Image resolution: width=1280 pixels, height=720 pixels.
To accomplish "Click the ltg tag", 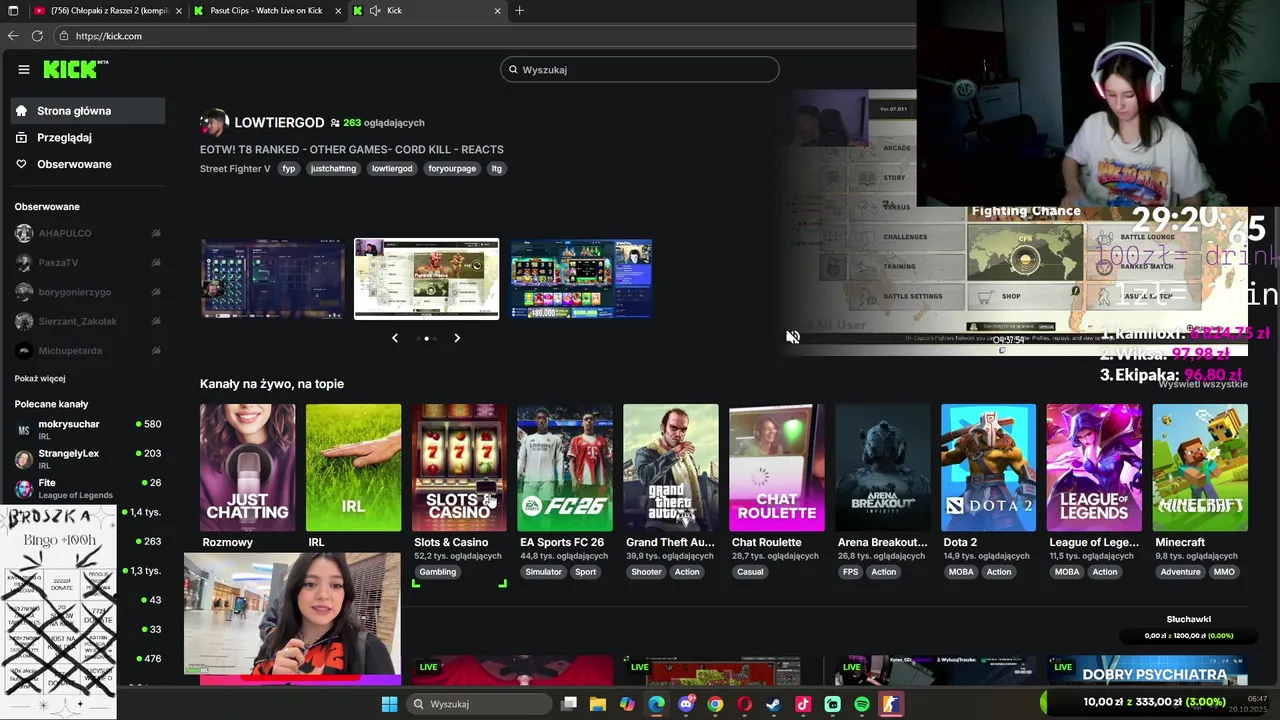I will tap(496, 169).
